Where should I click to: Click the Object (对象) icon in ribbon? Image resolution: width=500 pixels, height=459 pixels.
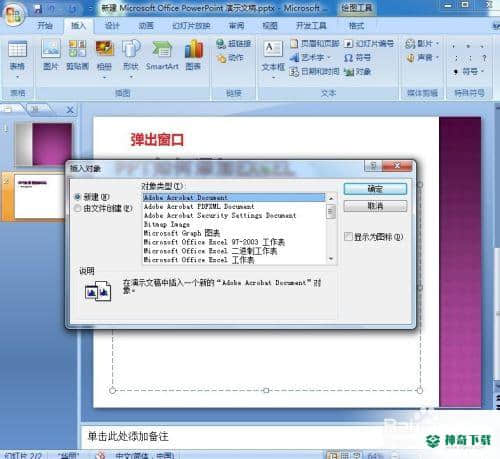tap(349, 72)
